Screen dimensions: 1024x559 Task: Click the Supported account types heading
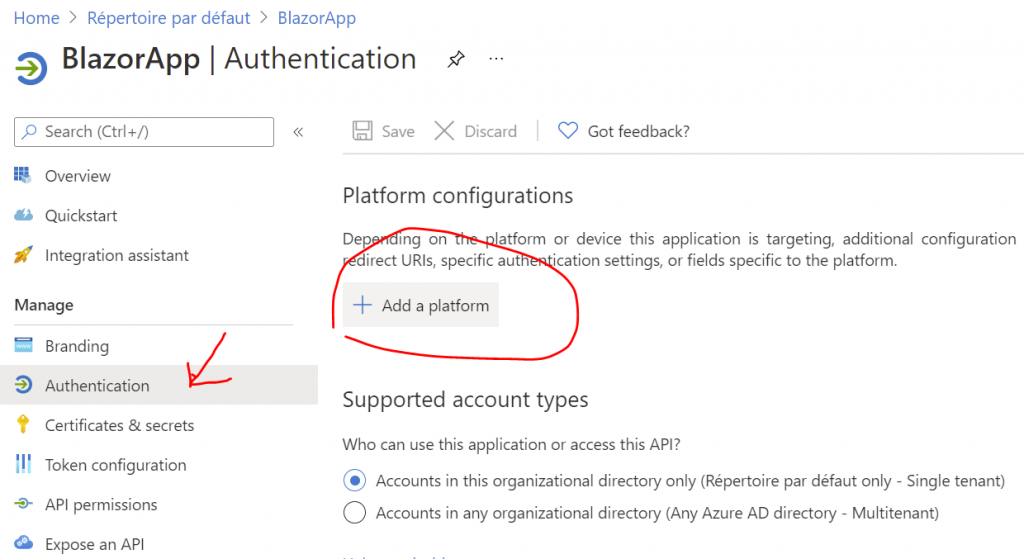pyautogui.click(x=465, y=400)
